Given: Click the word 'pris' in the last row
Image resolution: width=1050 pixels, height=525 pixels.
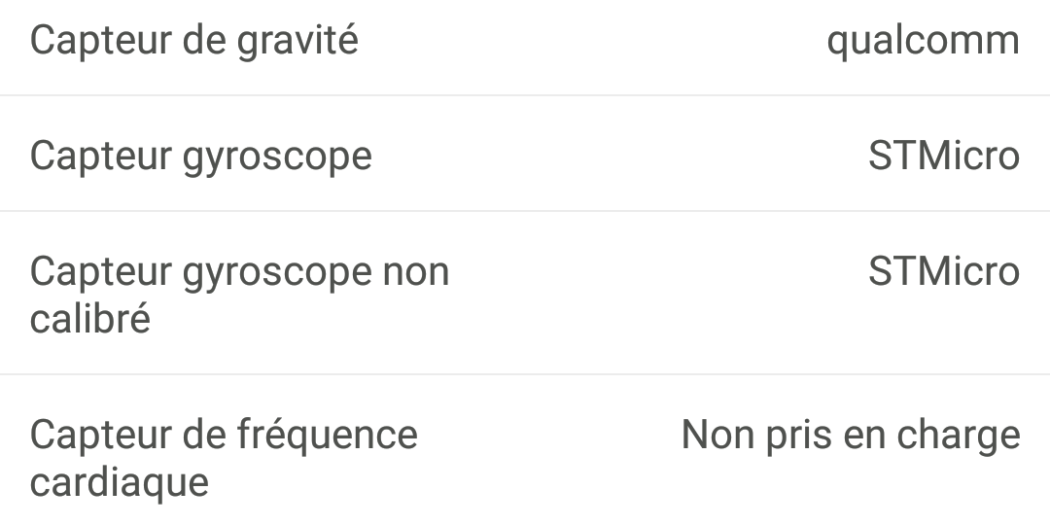Looking at the screenshot, I should click(x=801, y=436).
